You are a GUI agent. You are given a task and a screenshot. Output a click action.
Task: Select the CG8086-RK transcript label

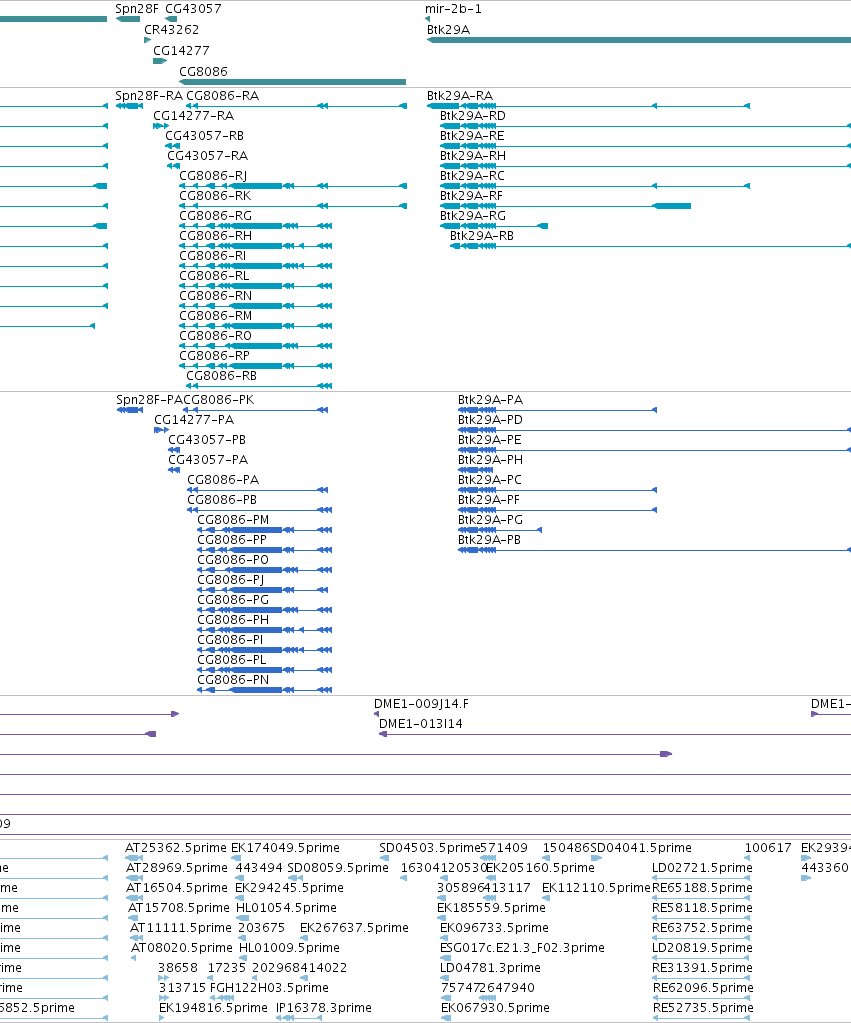(215, 196)
